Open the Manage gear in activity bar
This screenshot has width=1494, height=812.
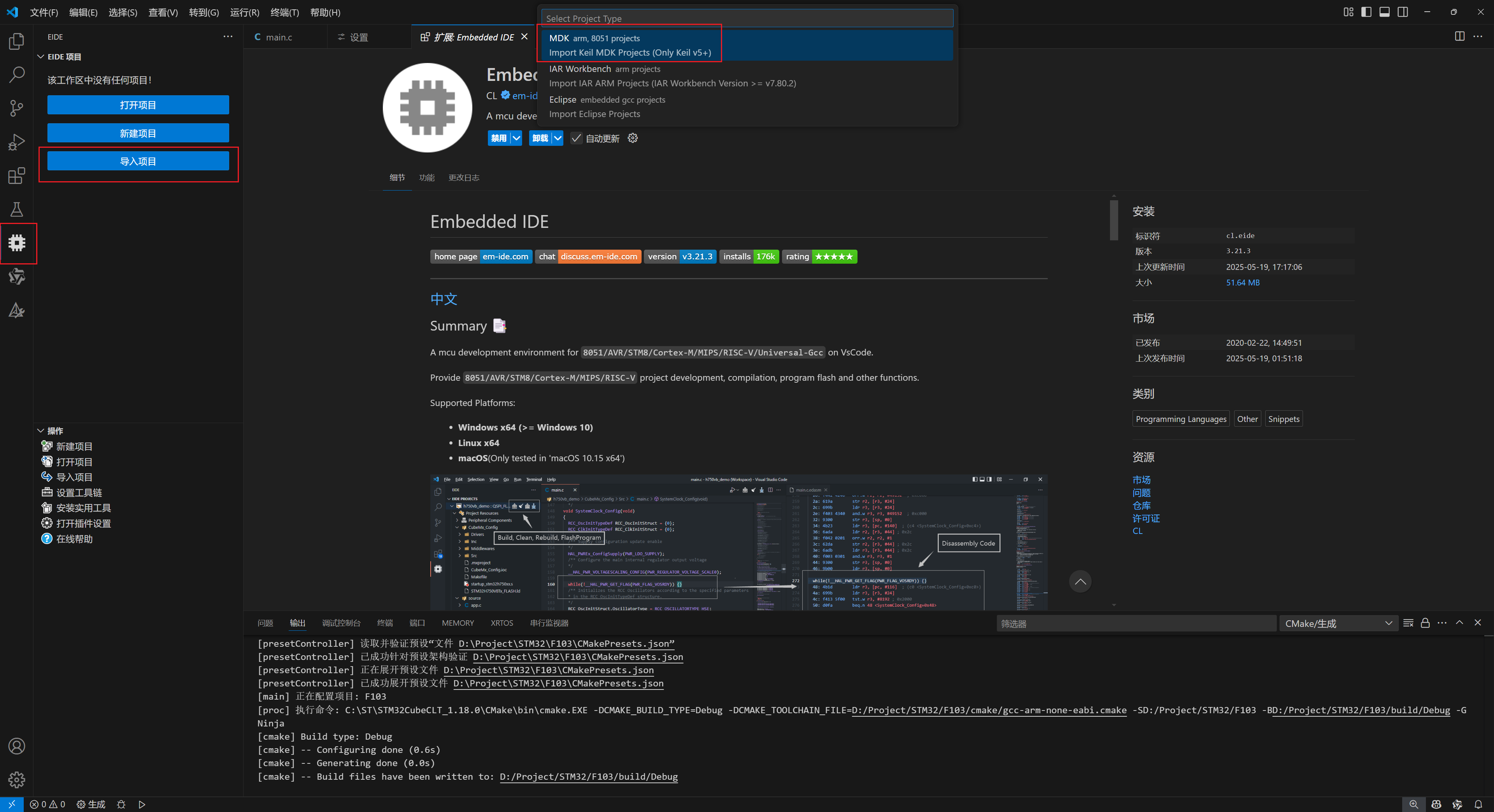tap(17, 780)
